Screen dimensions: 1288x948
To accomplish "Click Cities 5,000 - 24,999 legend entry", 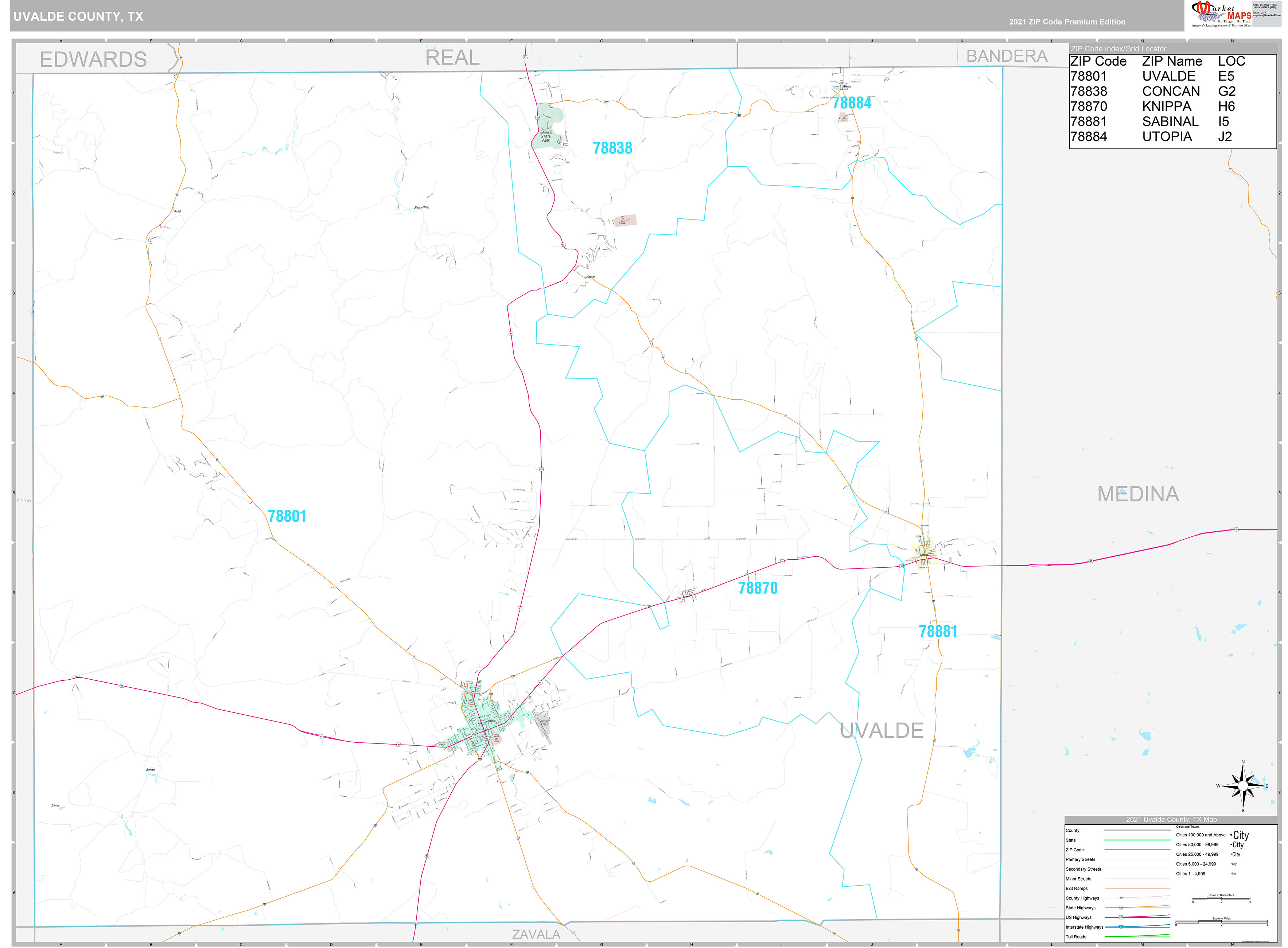I will point(1196,864).
